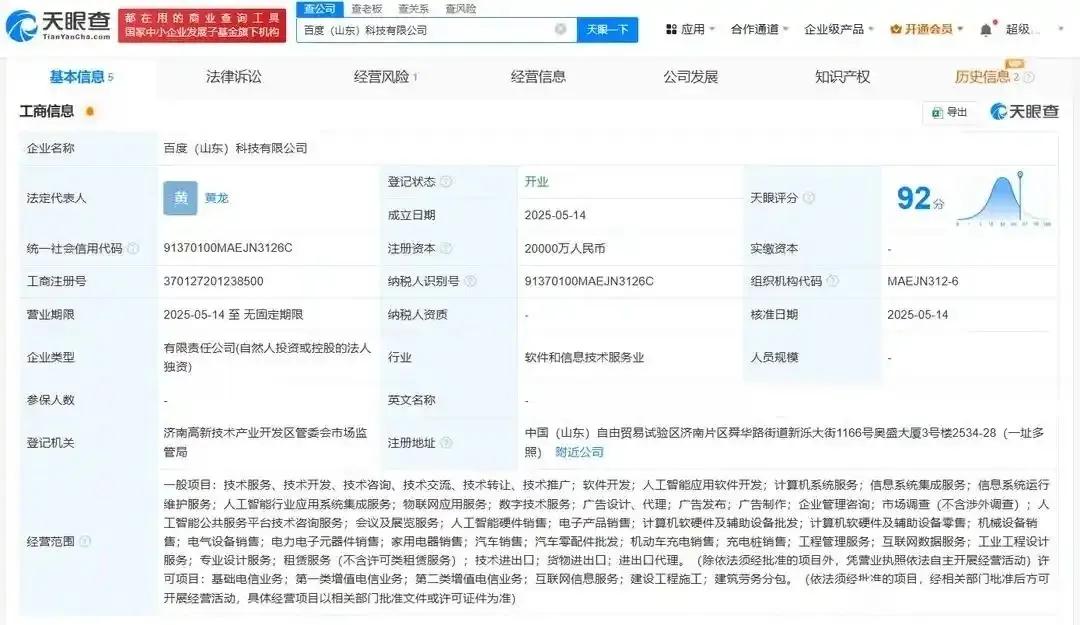Open the notification bell
Screen dimensions: 1080x625
tap(986, 30)
